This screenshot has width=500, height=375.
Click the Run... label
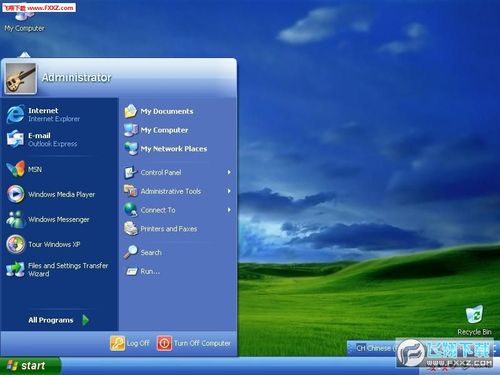pyautogui.click(x=150, y=271)
